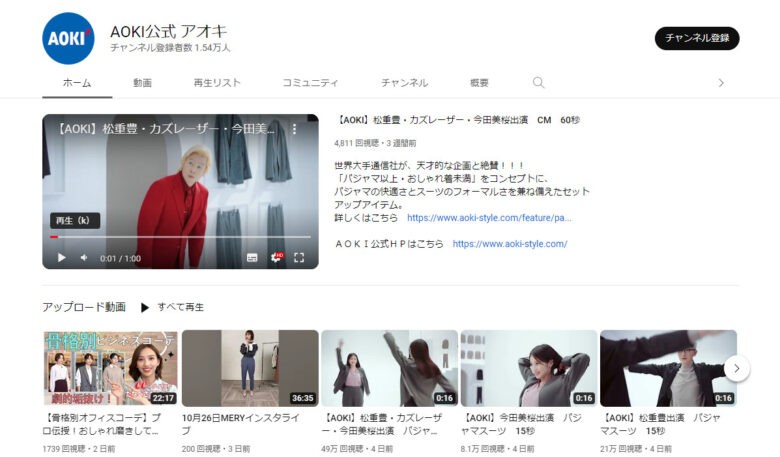Open the チャンネル tab
Image resolution: width=780 pixels, height=457 pixels.
coord(404,83)
